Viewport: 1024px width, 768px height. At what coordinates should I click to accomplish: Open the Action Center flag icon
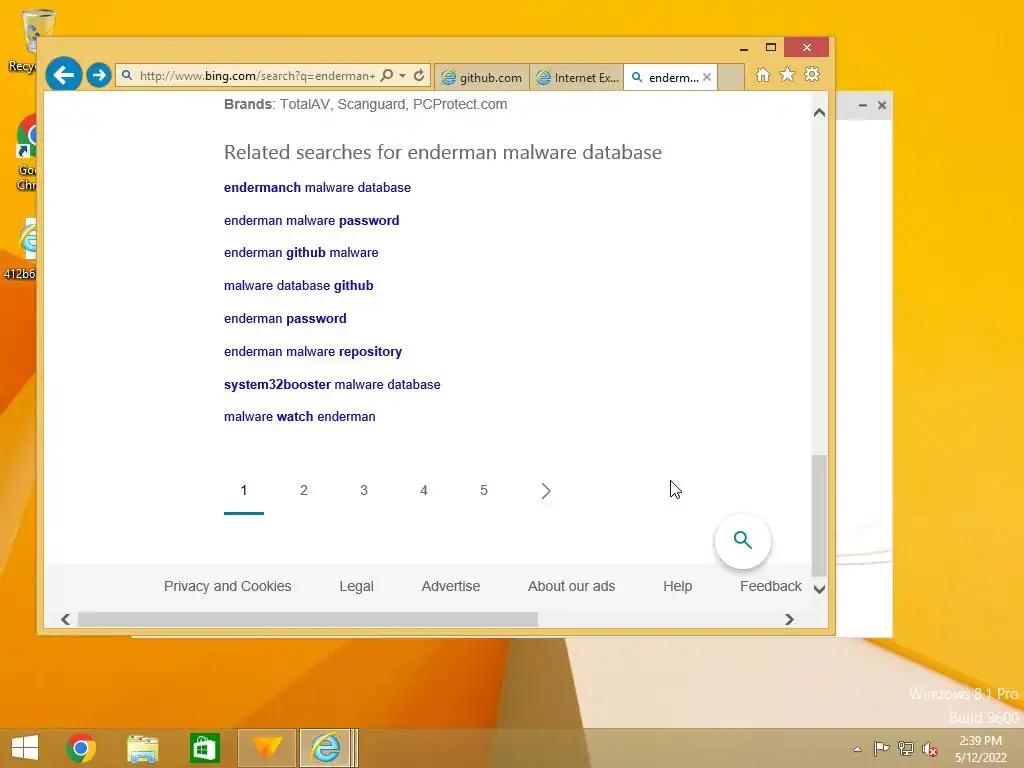pyautogui.click(x=881, y=748)
